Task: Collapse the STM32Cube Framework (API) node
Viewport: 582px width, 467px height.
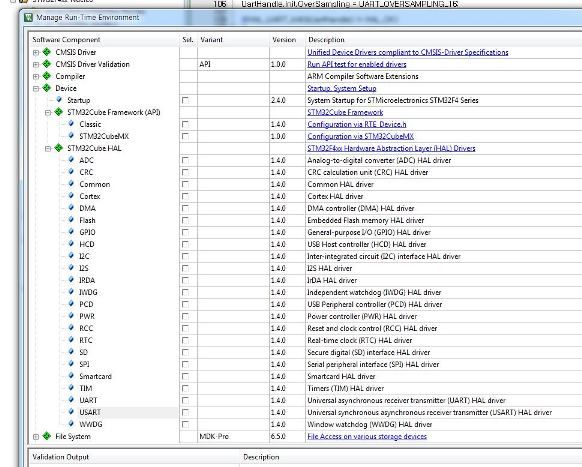Action: point(48,113)
